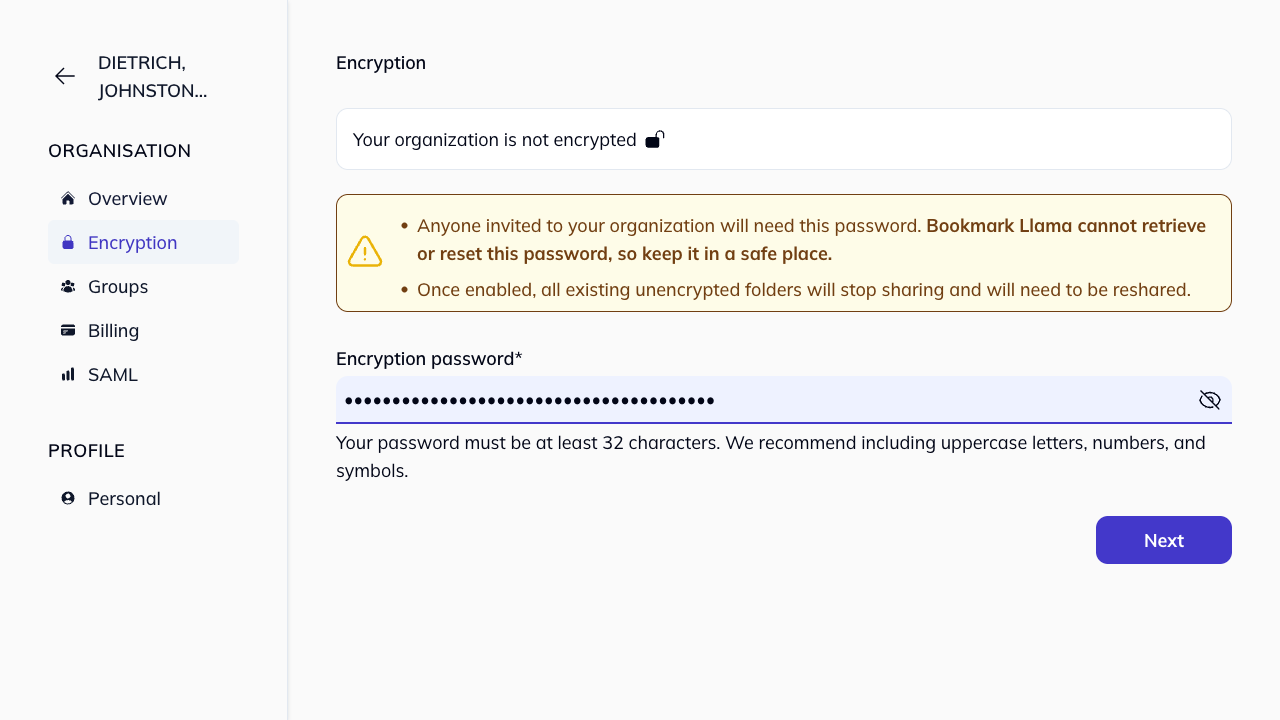Click the back arrow to leave organization settings
Screen dimensions: 1280x720
(64, 76)
